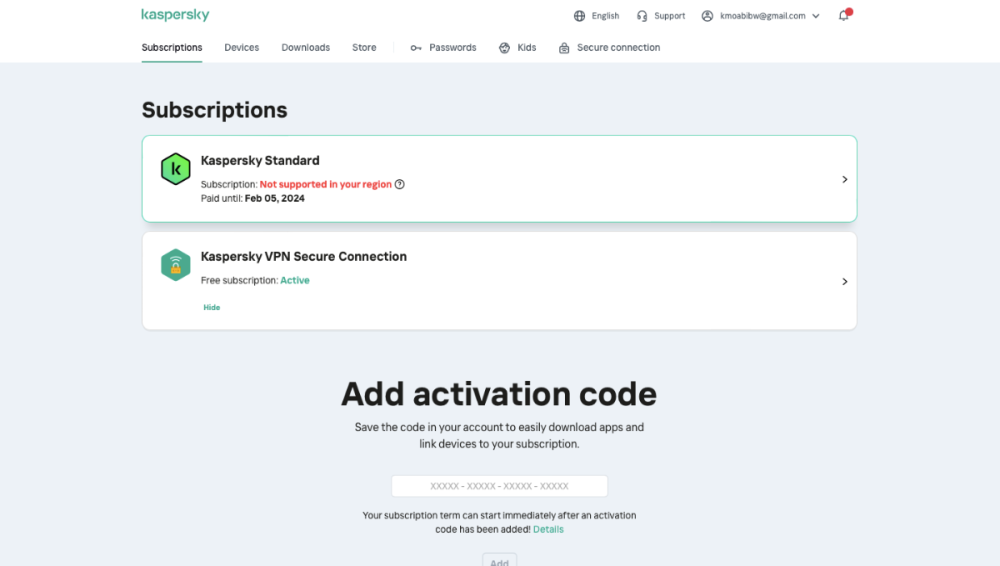
Task: Open Secure connection from the navigation
Action: click(x=609, y=48)
